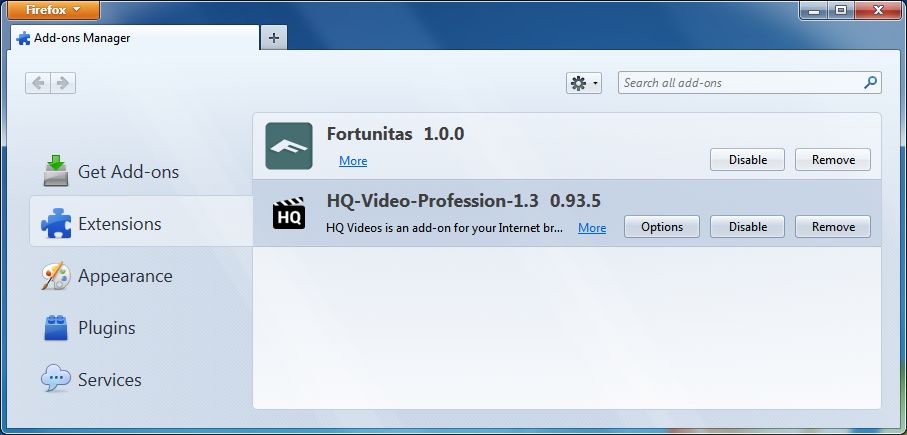Open the More link for Fortunitas
907x435 pixels.
tap(353, 161)
